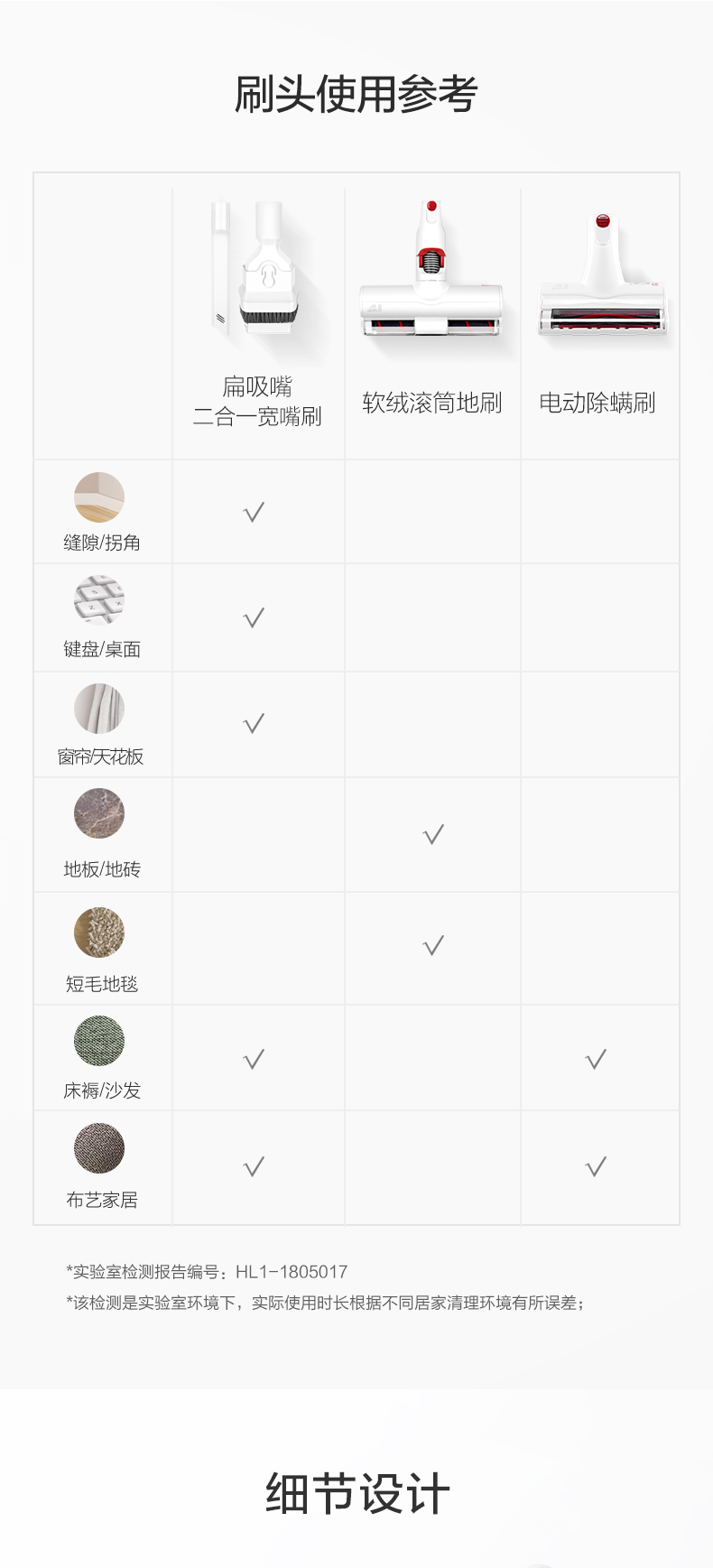The height and width of the screenshot is (1568, 713).
Task: Select the 缝隙/拐角 corner icon
Action: point(99,496)
